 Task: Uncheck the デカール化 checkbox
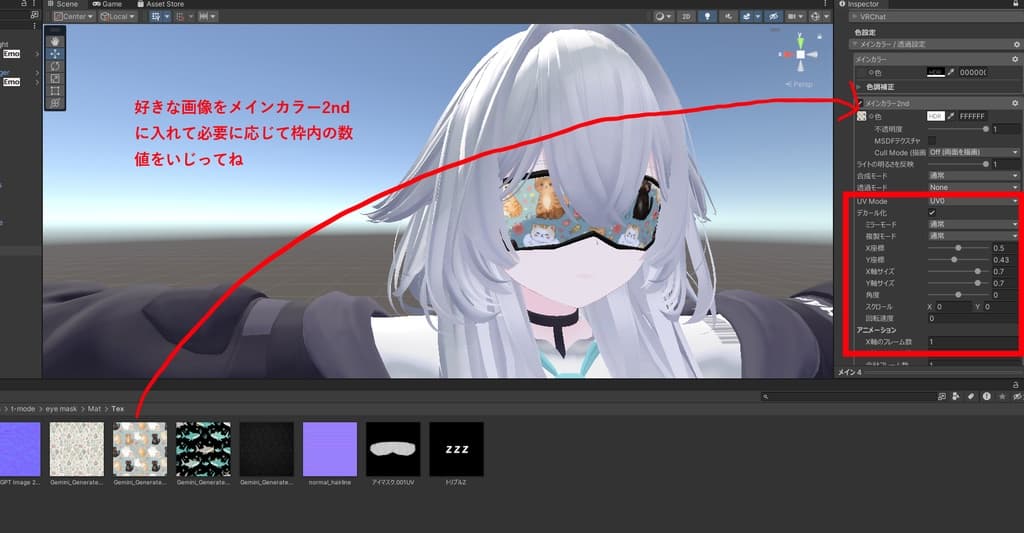pos(932,213)
